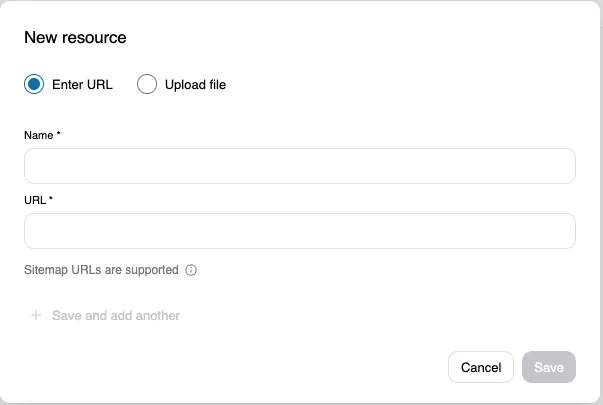Click the word Sitemap in the hint text

[x=46, y=270]
